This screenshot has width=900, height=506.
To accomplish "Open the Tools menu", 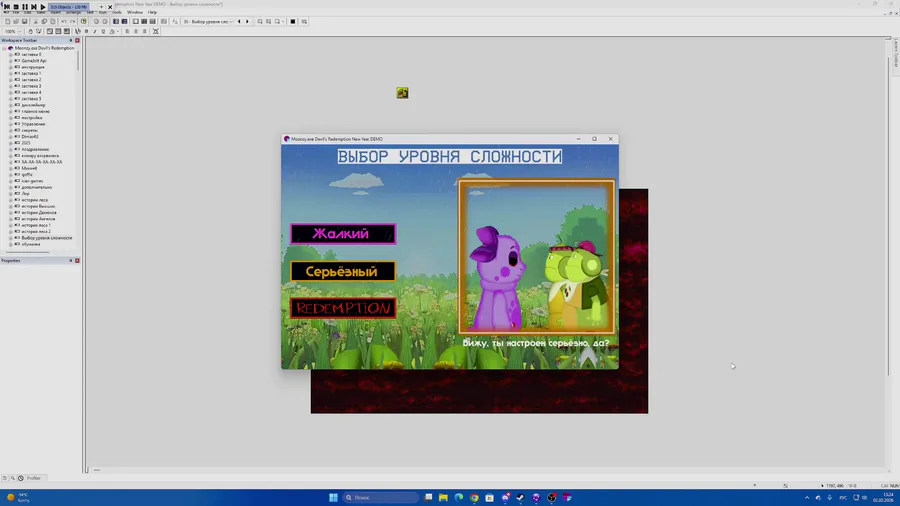I will [117, 12].
